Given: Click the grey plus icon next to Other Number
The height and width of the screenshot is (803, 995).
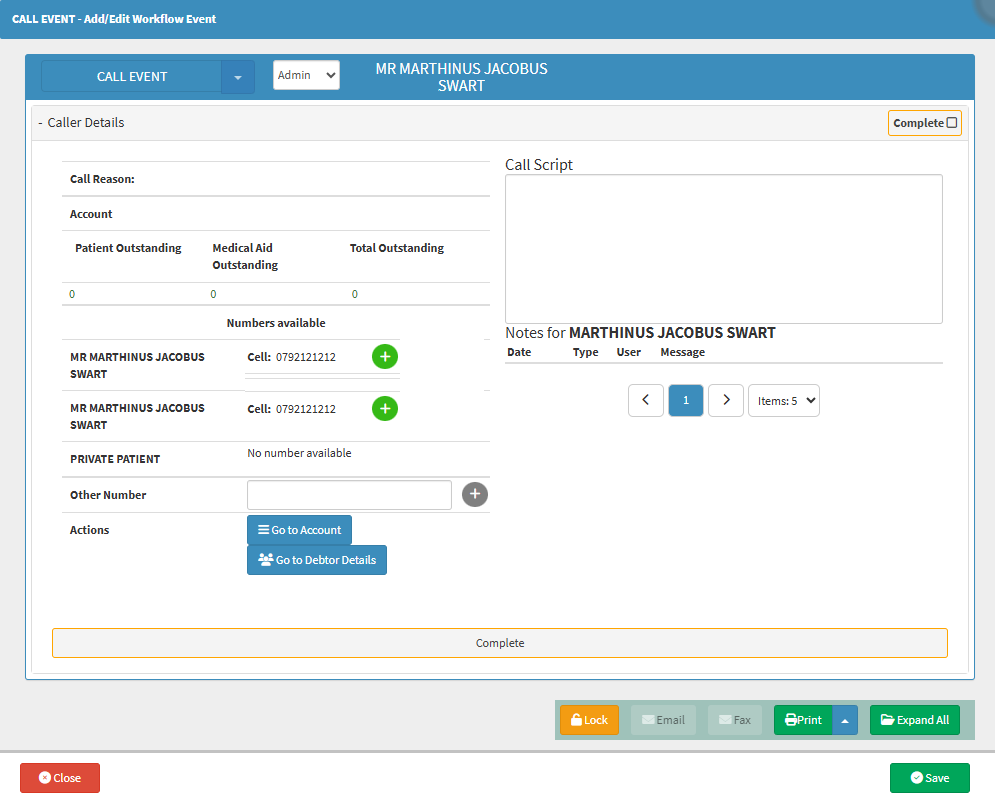Looking at the screenshot, I should tap(475, 494).
